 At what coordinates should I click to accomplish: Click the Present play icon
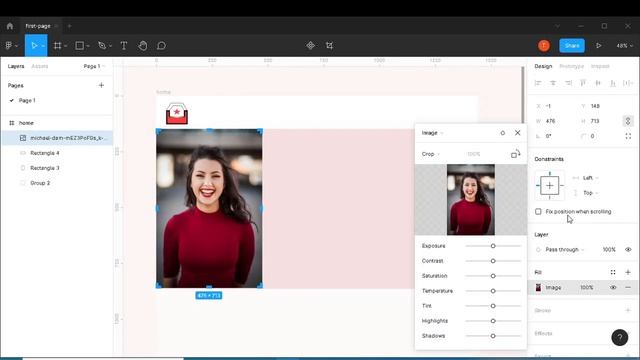tap(598, 46)
